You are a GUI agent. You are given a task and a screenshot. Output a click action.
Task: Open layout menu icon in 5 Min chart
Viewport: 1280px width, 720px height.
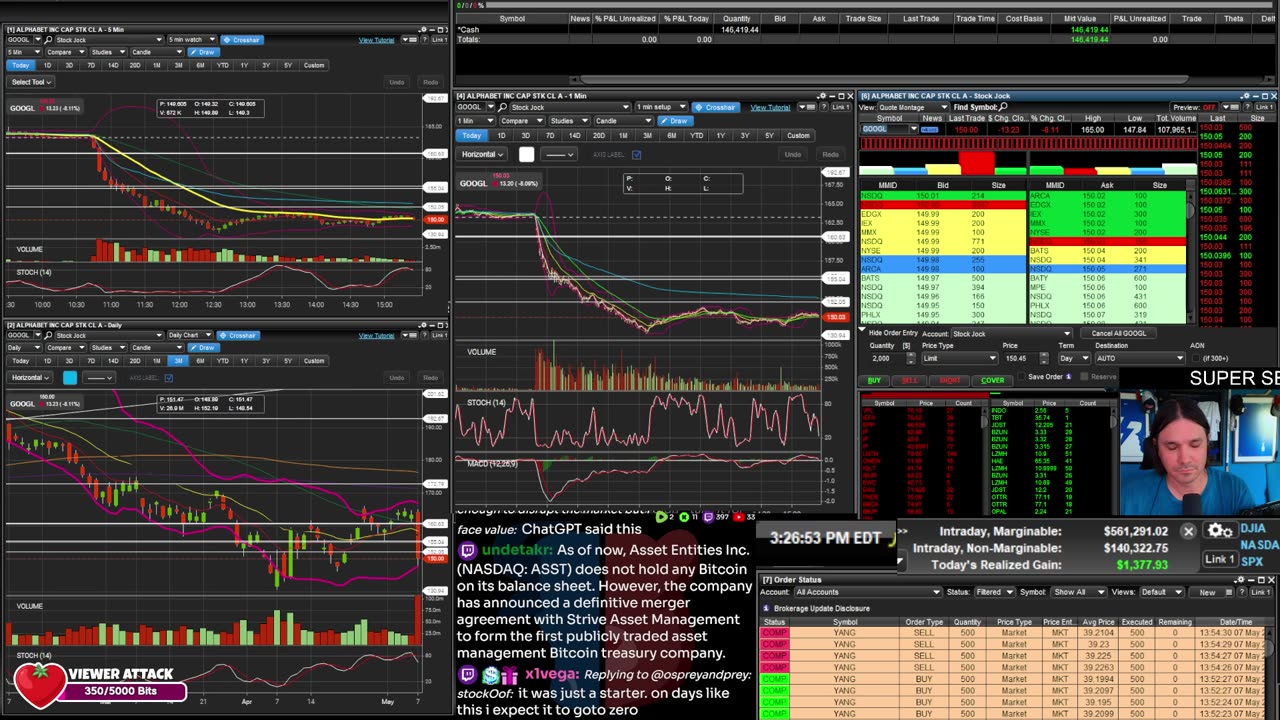410,40
